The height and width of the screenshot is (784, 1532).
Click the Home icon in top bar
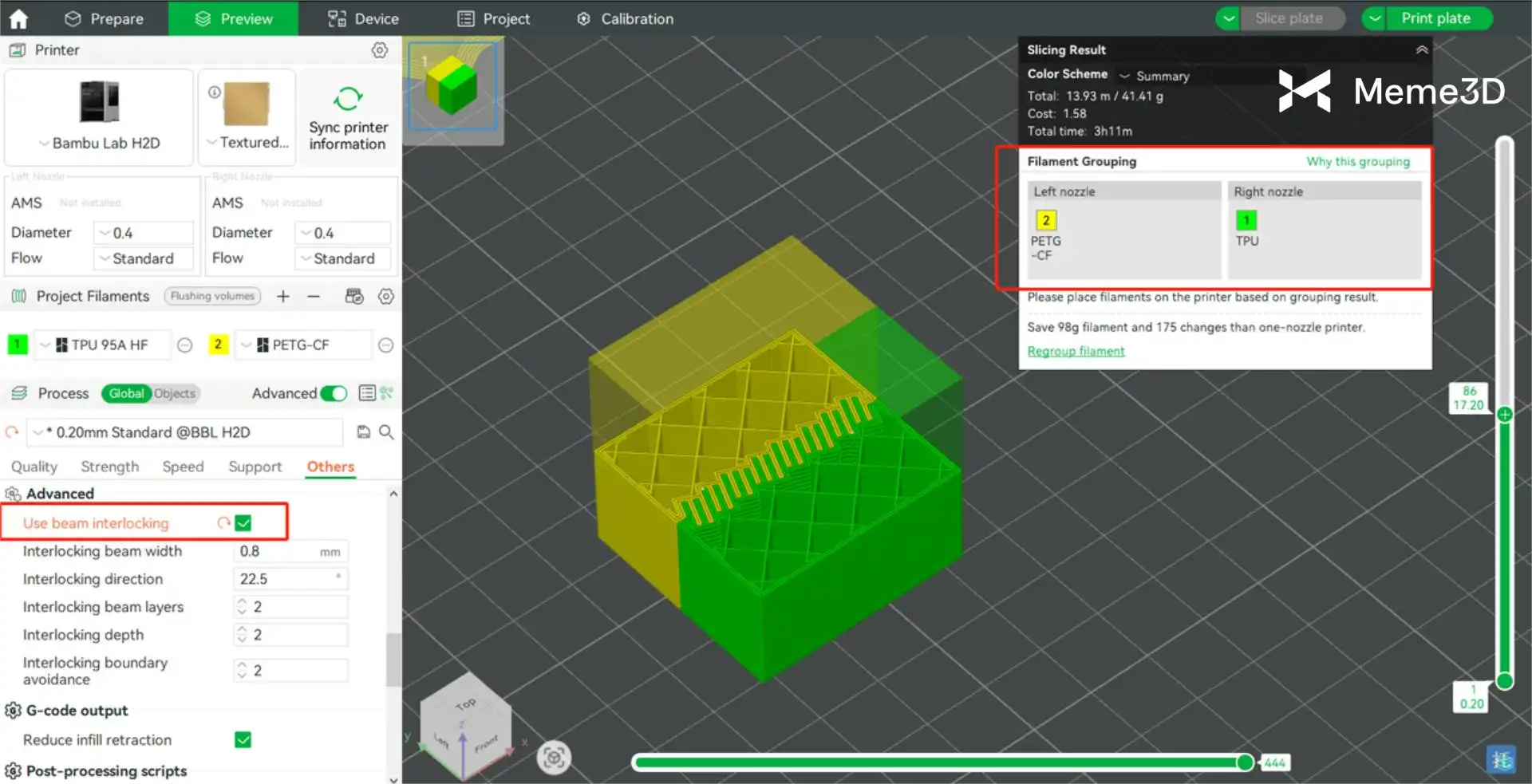click(x=18, y=18)
